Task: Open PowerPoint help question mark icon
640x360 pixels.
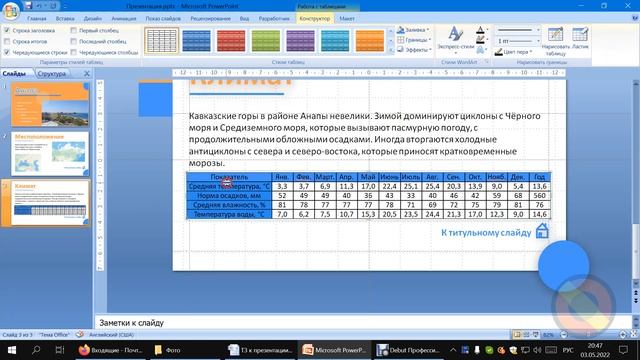Action: pyautogui.click(x=635, y=18)
